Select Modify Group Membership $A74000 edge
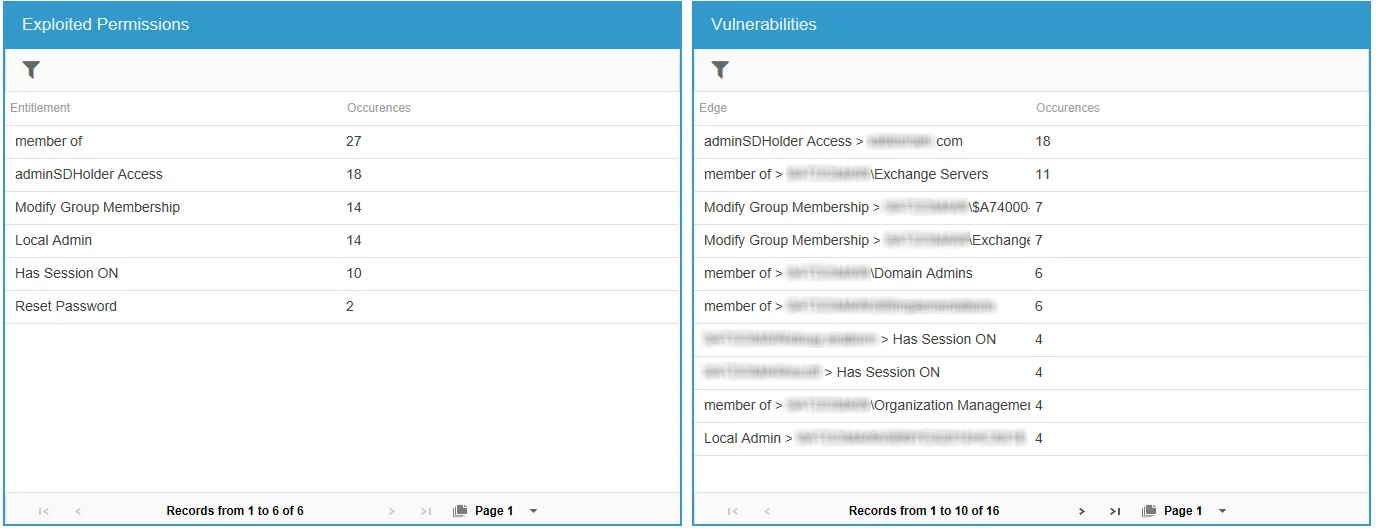1376x528 pixels. 1031,208
